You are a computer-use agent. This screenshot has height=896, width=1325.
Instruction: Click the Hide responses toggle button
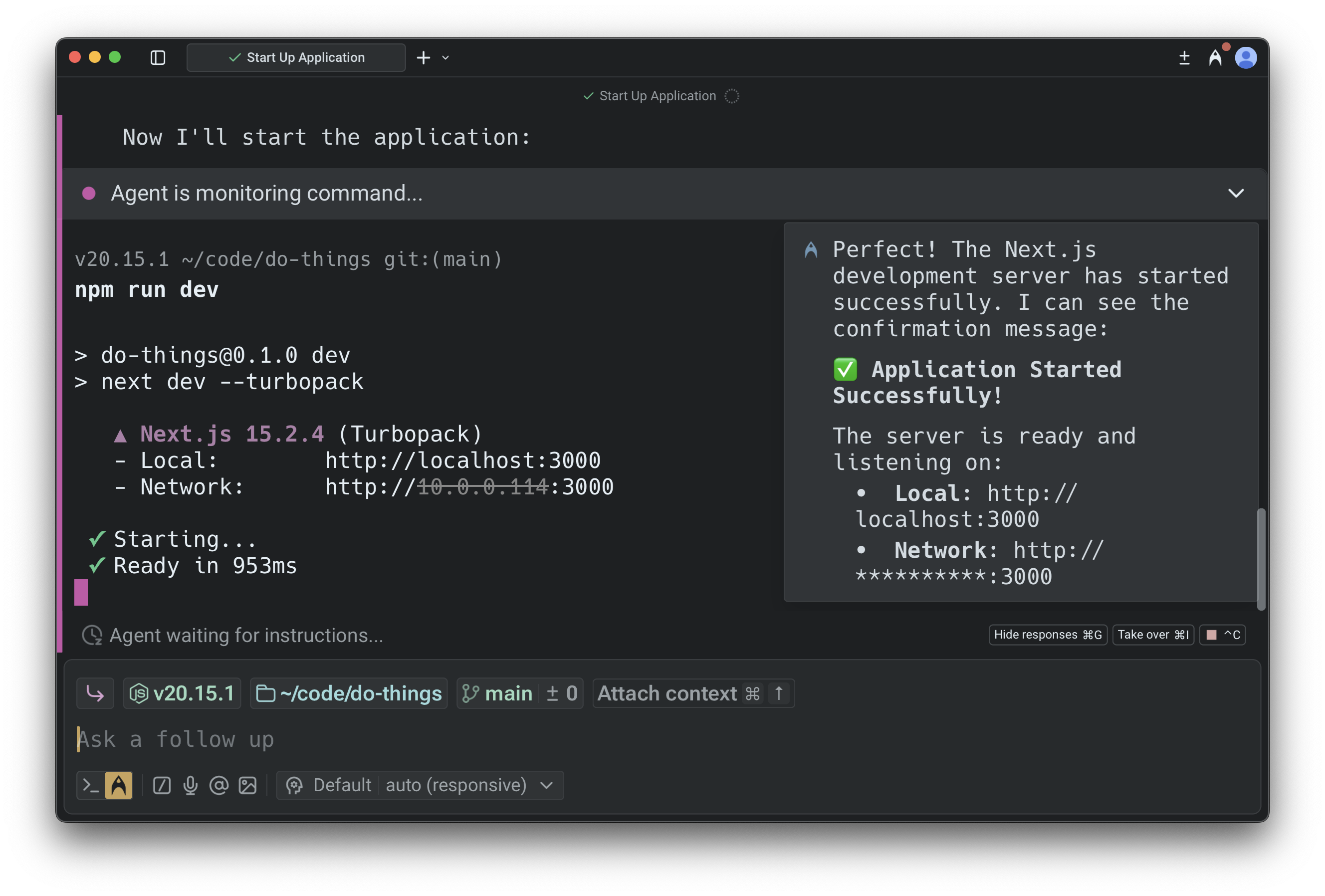[x=1047, y=635]
